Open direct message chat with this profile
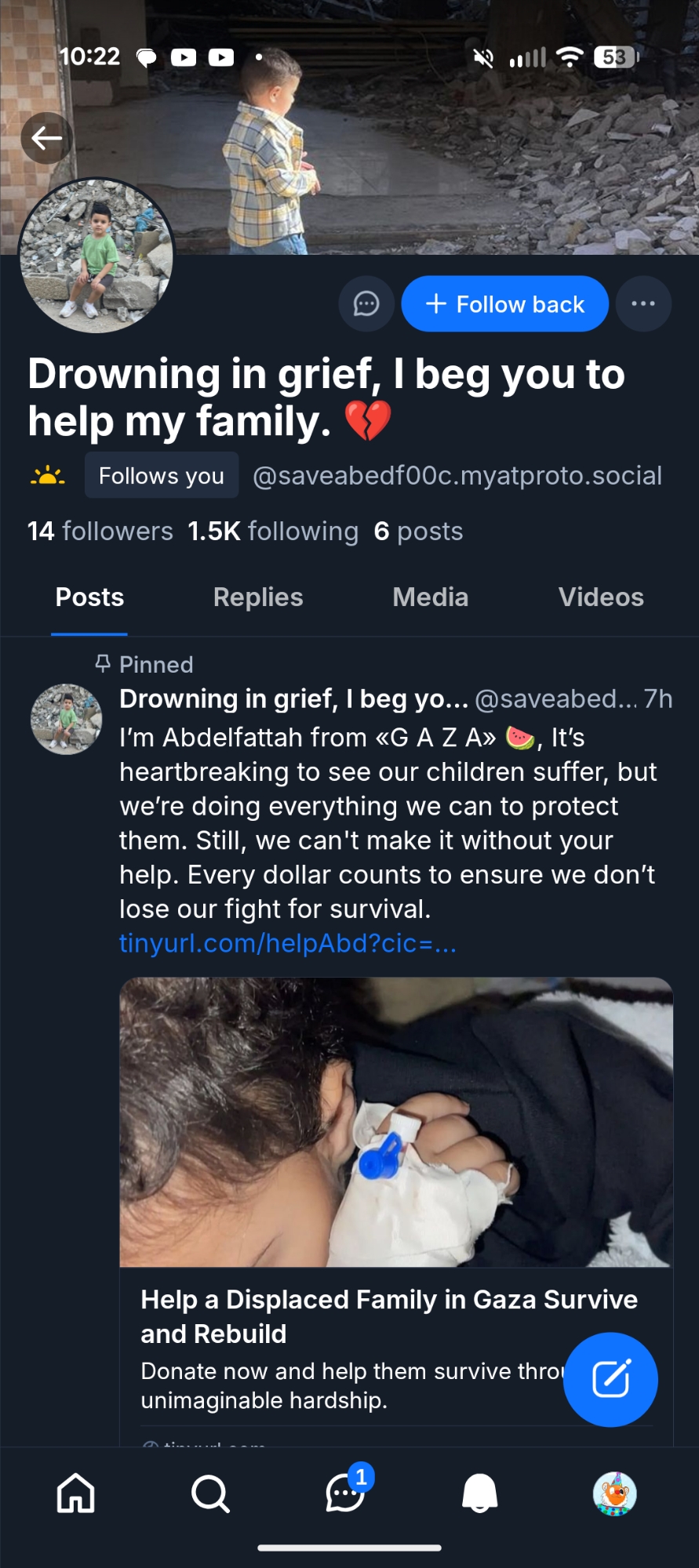 [366, 304]
